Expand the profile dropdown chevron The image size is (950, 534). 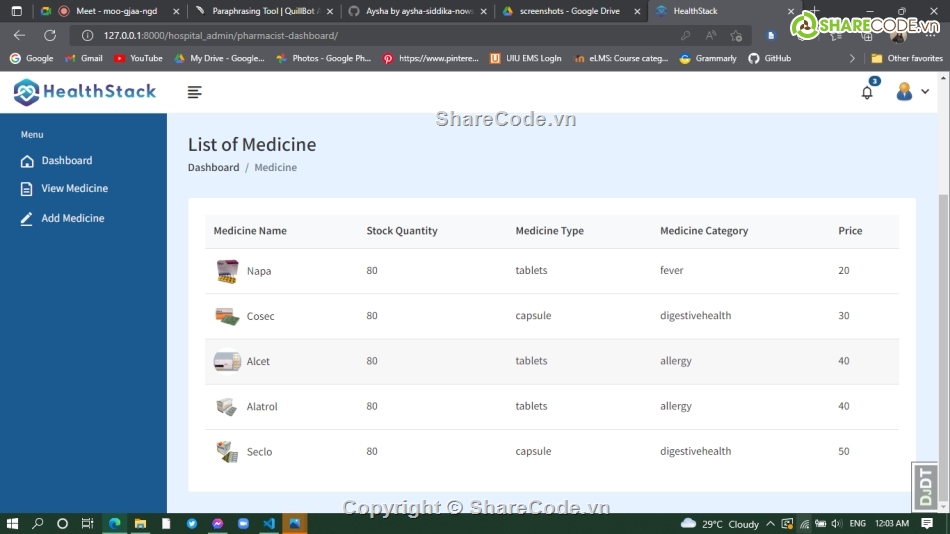(925, 92)
